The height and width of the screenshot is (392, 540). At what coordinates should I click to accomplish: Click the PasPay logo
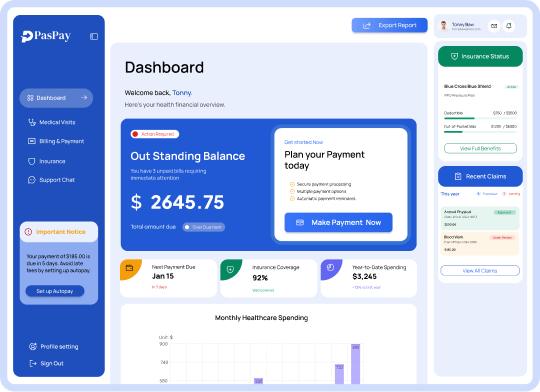tap(46, 36)
